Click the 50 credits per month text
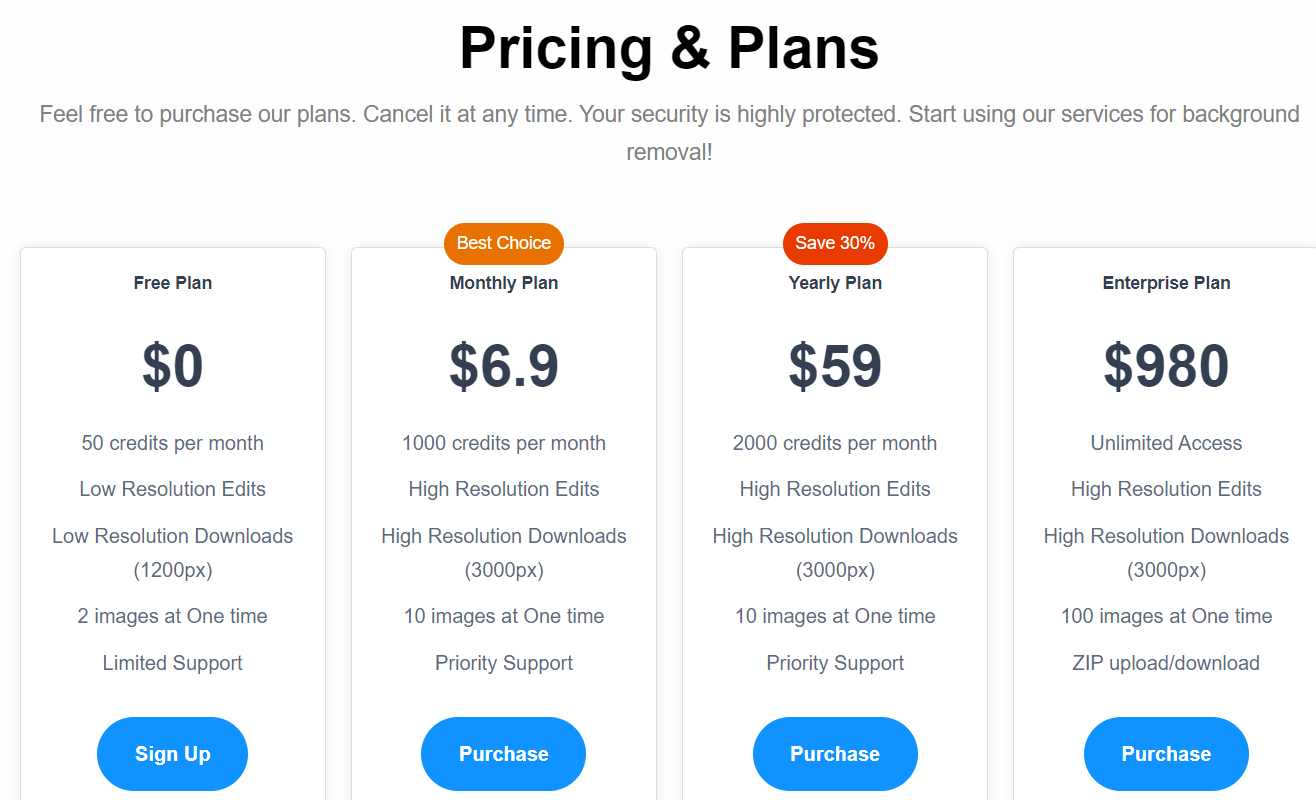 (173, 443)
